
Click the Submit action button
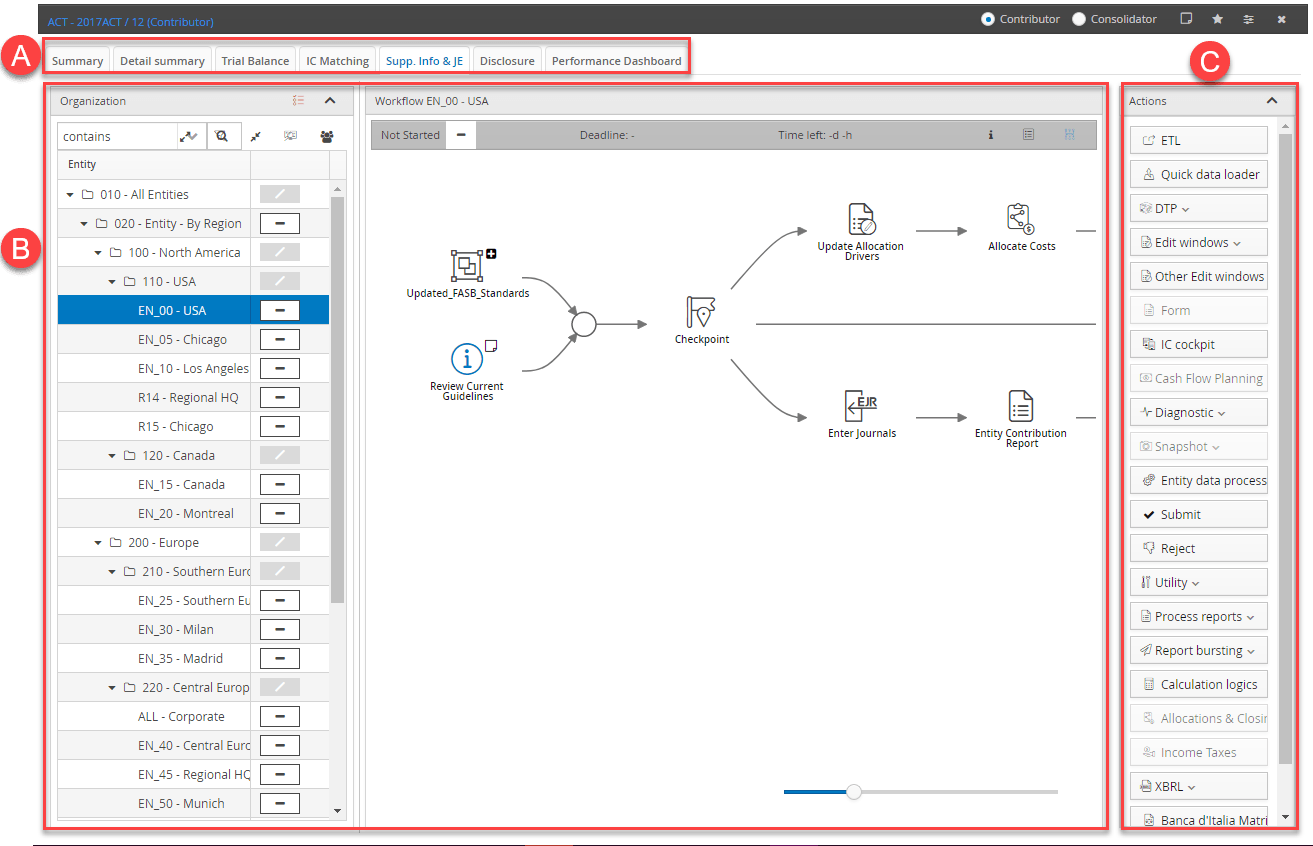tap(1199, 514)
